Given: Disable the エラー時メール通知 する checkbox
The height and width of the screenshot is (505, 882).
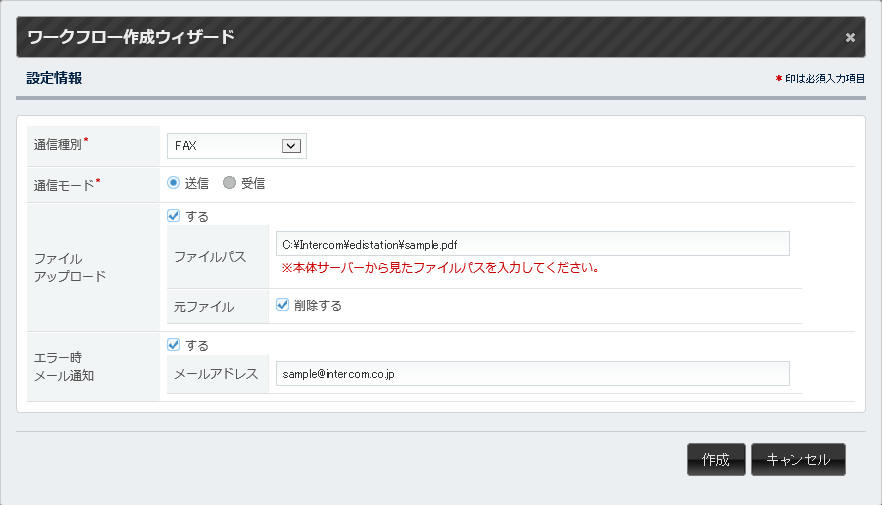Looking at the screenshot, I should point(174,345).
